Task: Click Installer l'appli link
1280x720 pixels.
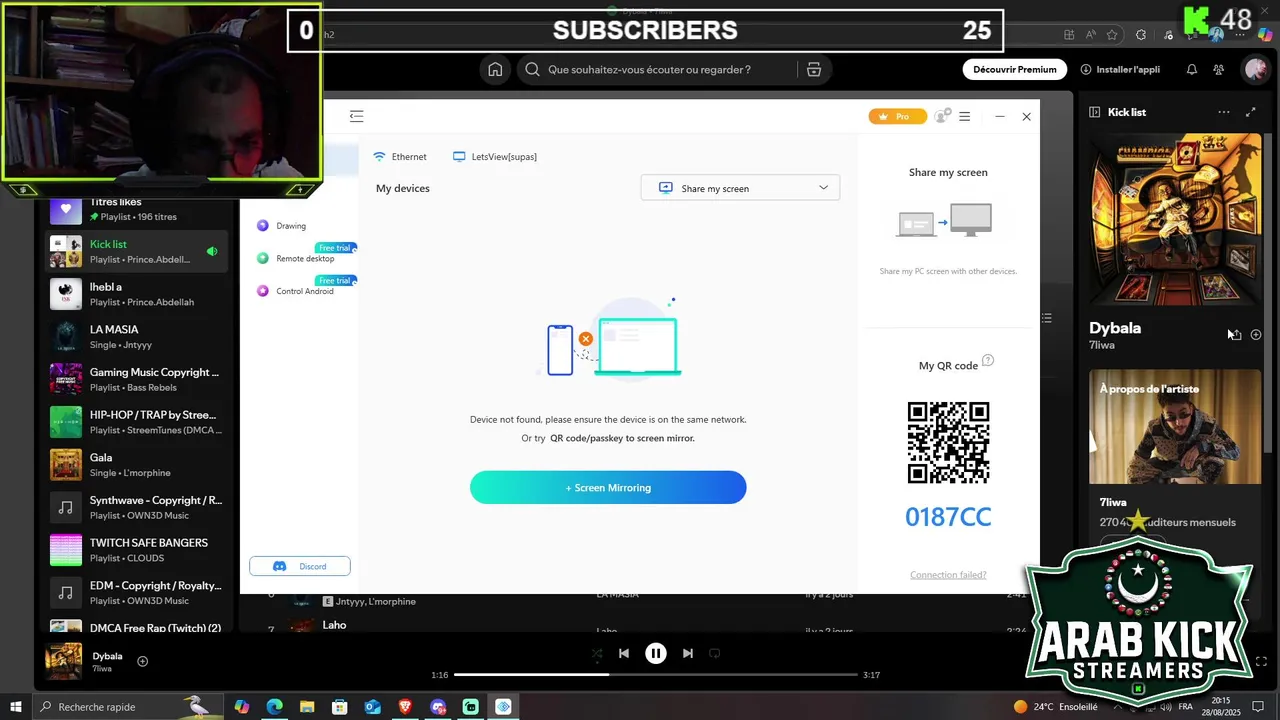Action: point(1120,70)
